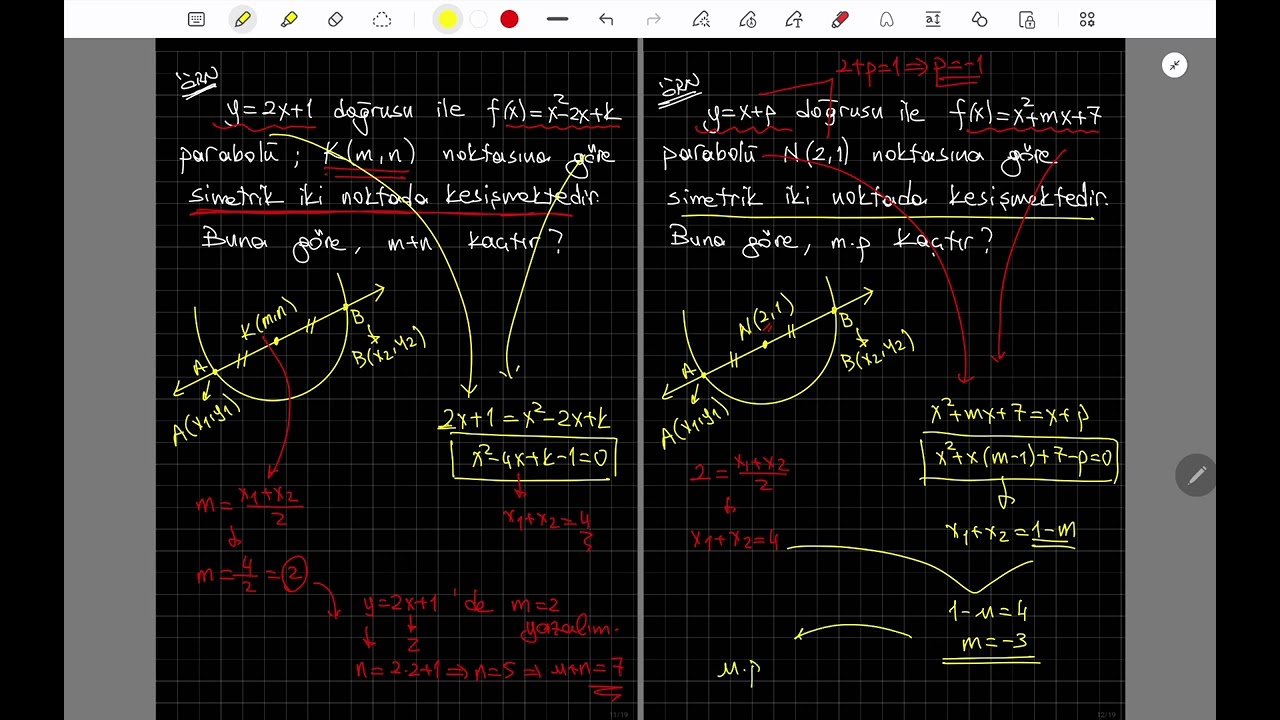This screenshot has height=720, width=1280.
Task: Toggle the page lock icon
Action: (x=1027, y=19)
